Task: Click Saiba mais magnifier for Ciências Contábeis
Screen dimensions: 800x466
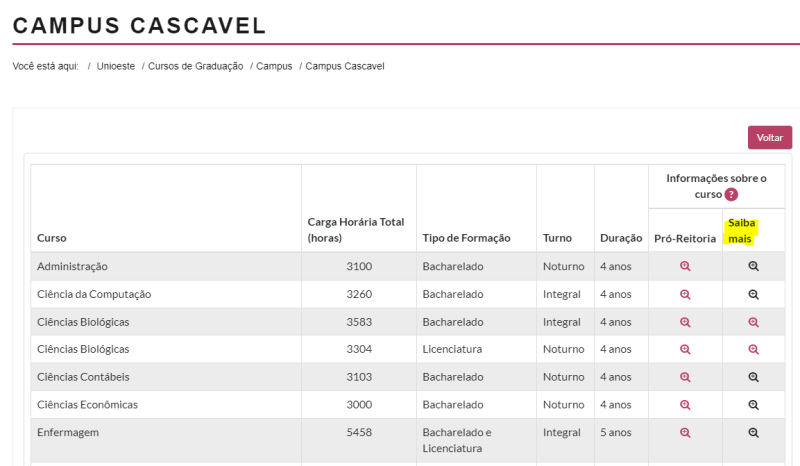Action: click(x=754, y=377)
